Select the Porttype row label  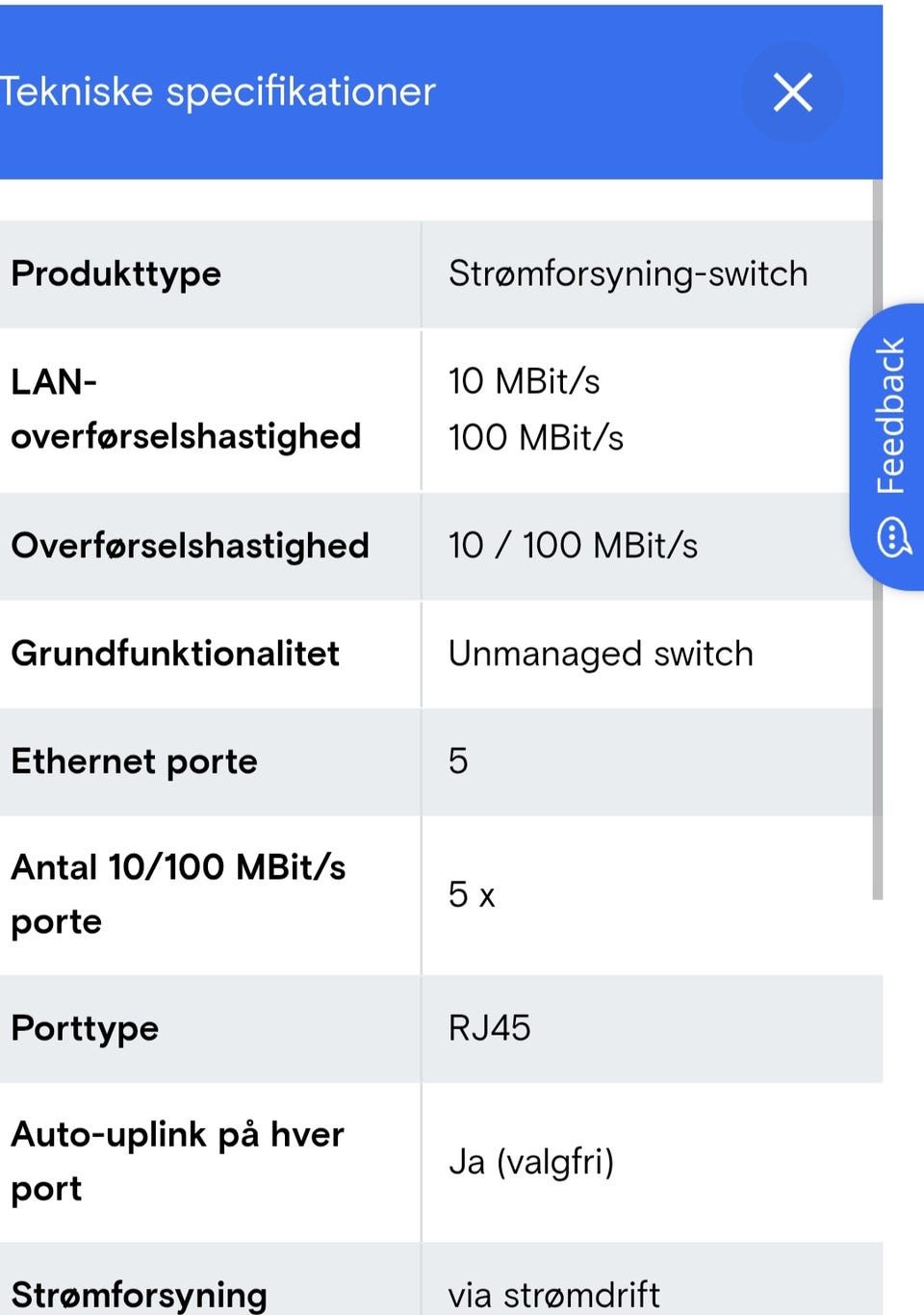[85, 1028]
